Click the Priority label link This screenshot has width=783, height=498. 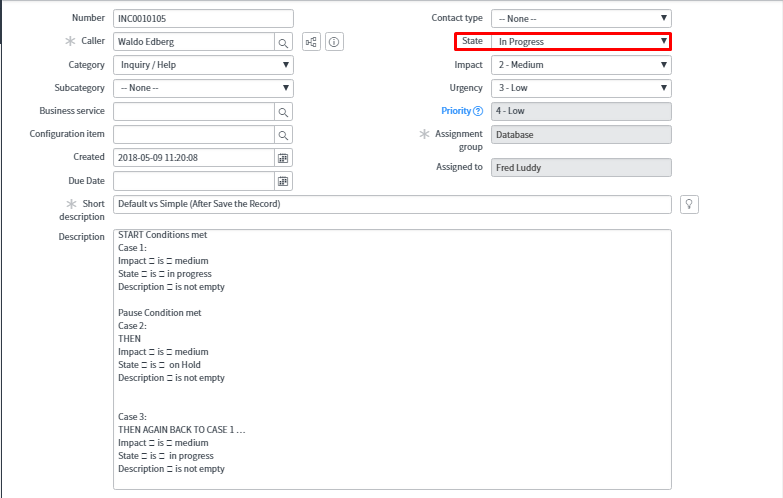click(456, 111)
